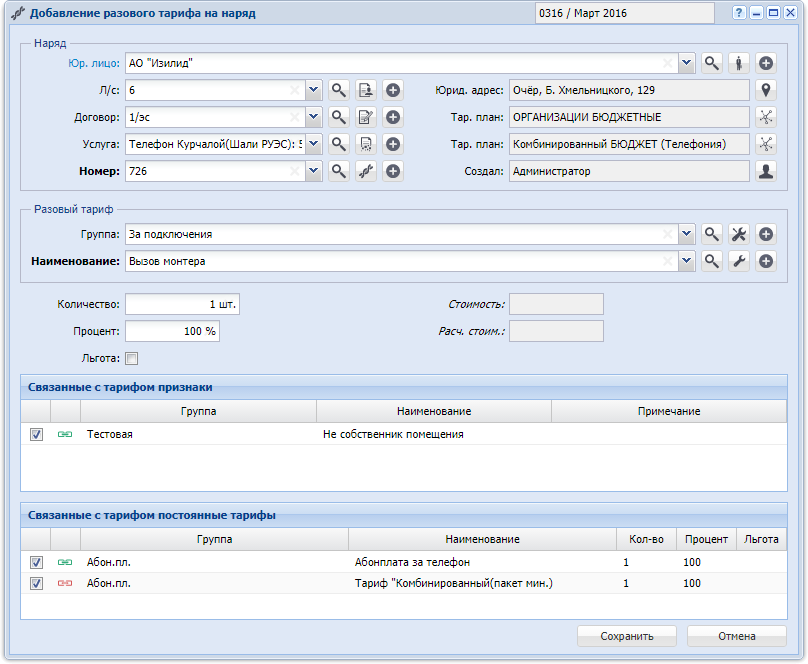Add new tariff name plus icon

[766, 261]
